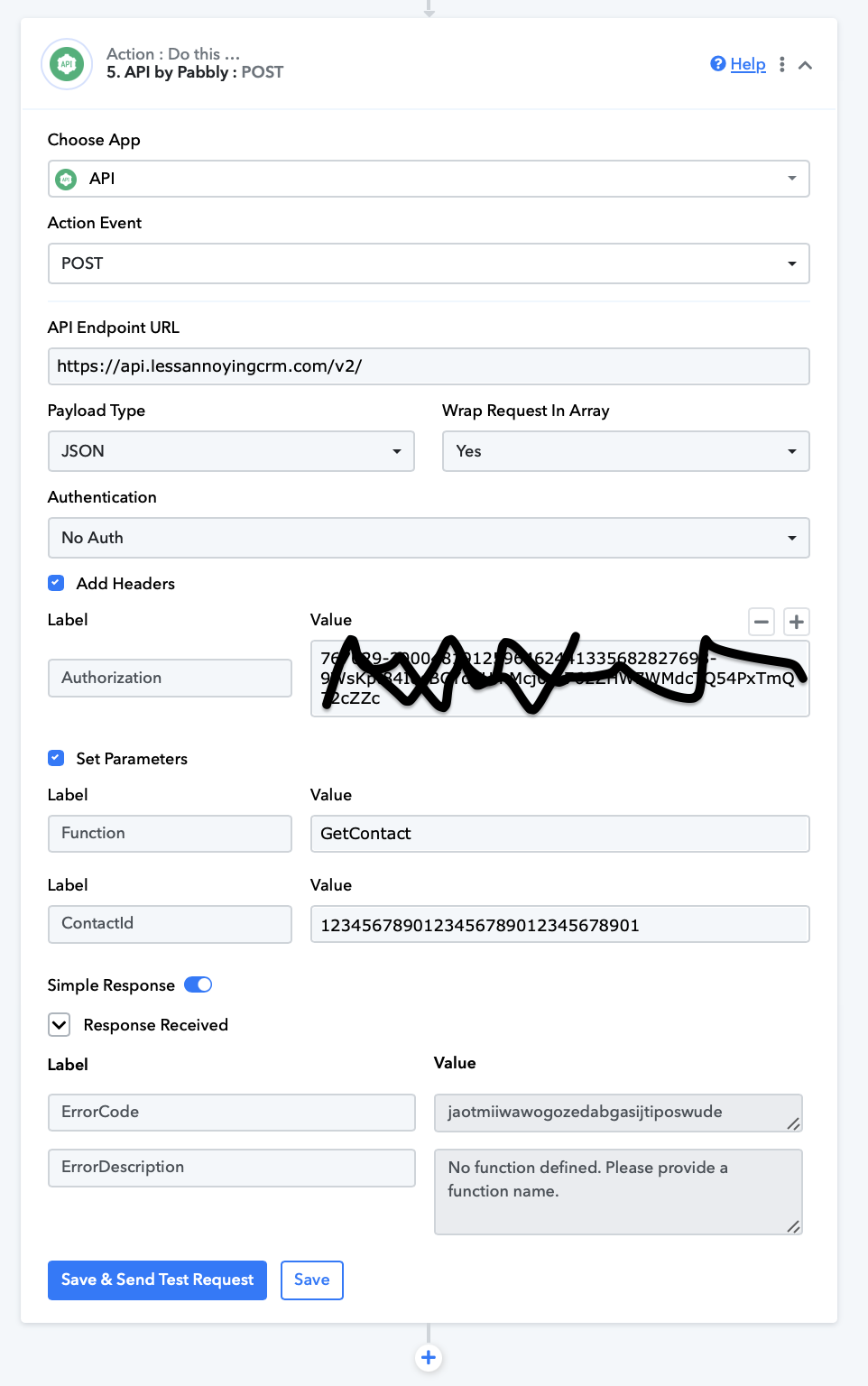
Task: Open the Wrap Request In Array dropdown
Action: (x=626, y=451)
